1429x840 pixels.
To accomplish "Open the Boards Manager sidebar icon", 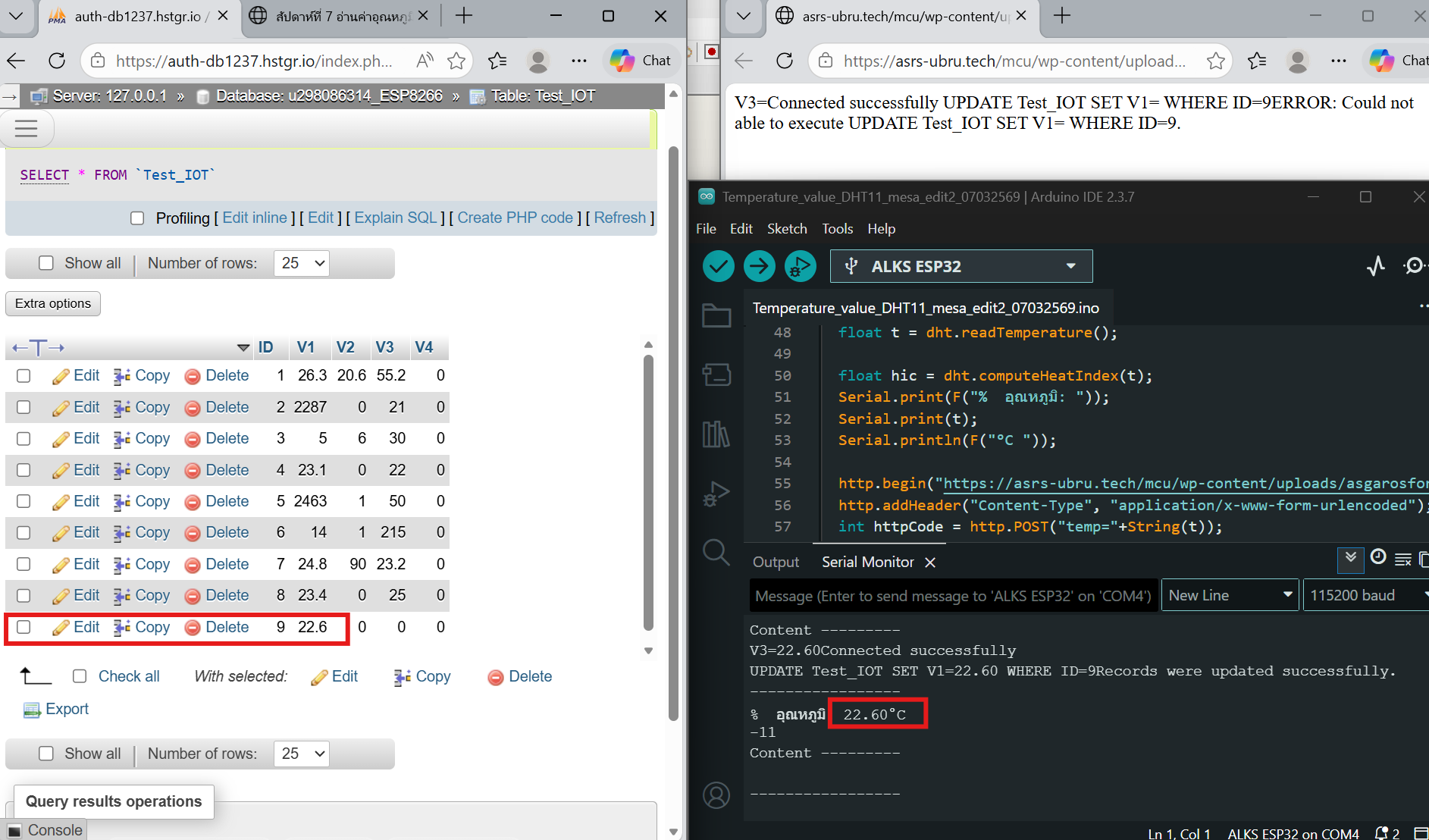I will [716, 375].
